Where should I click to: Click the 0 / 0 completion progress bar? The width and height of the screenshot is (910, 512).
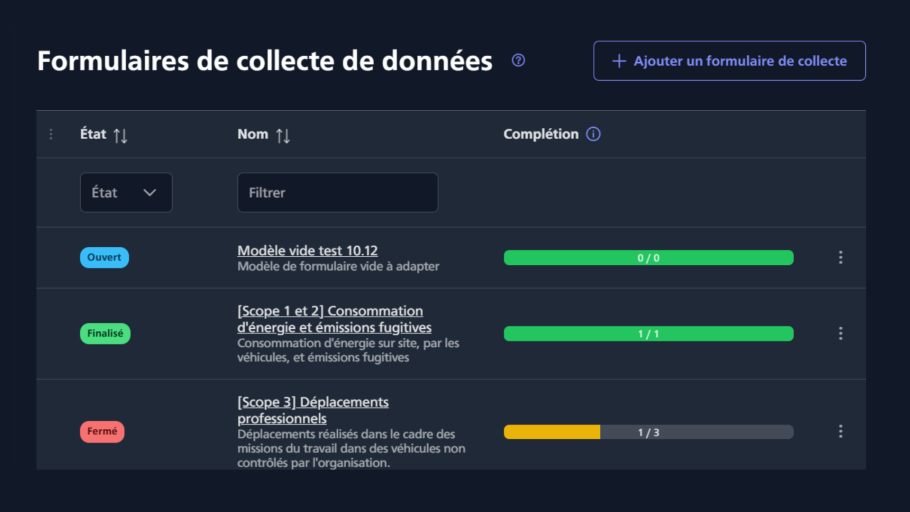[648, 258]
